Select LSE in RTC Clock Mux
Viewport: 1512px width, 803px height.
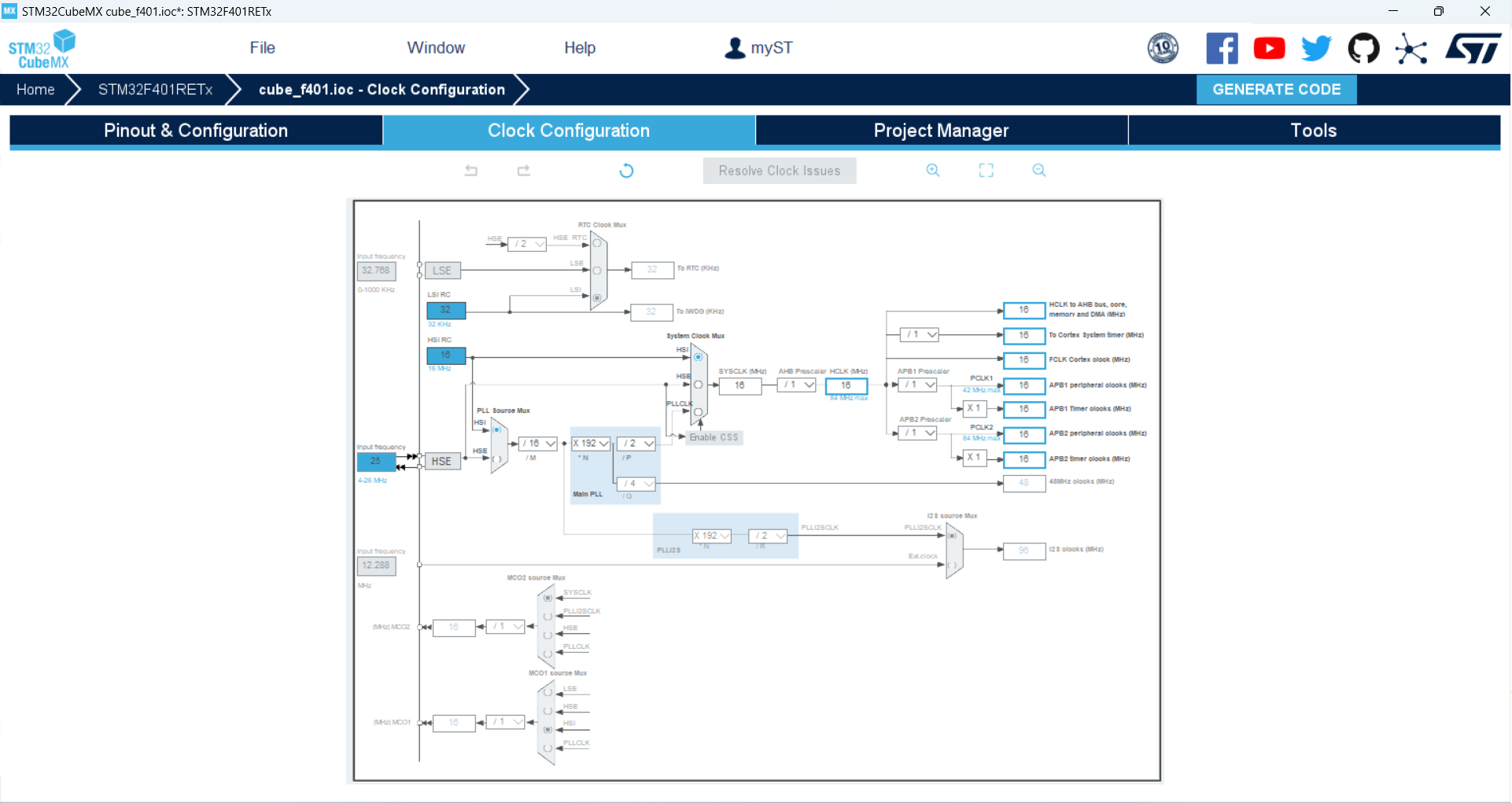597,271
